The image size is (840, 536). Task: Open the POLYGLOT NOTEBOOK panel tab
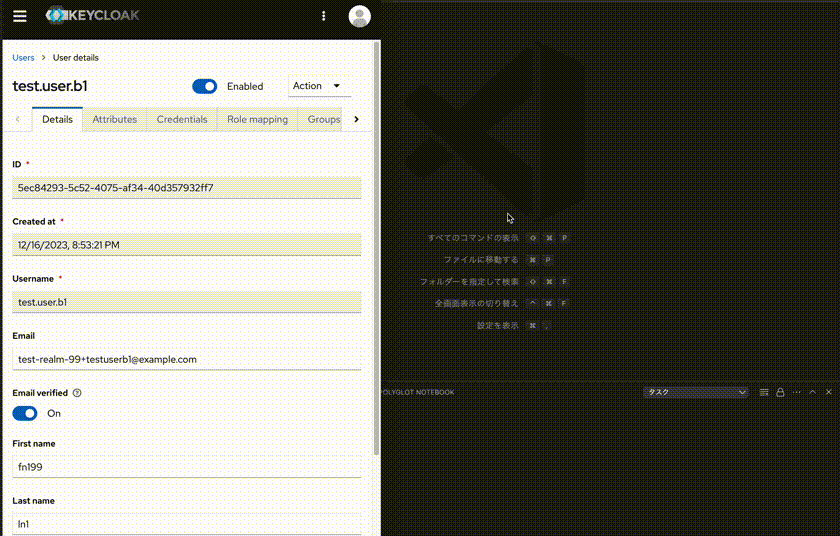coord(417,392)
